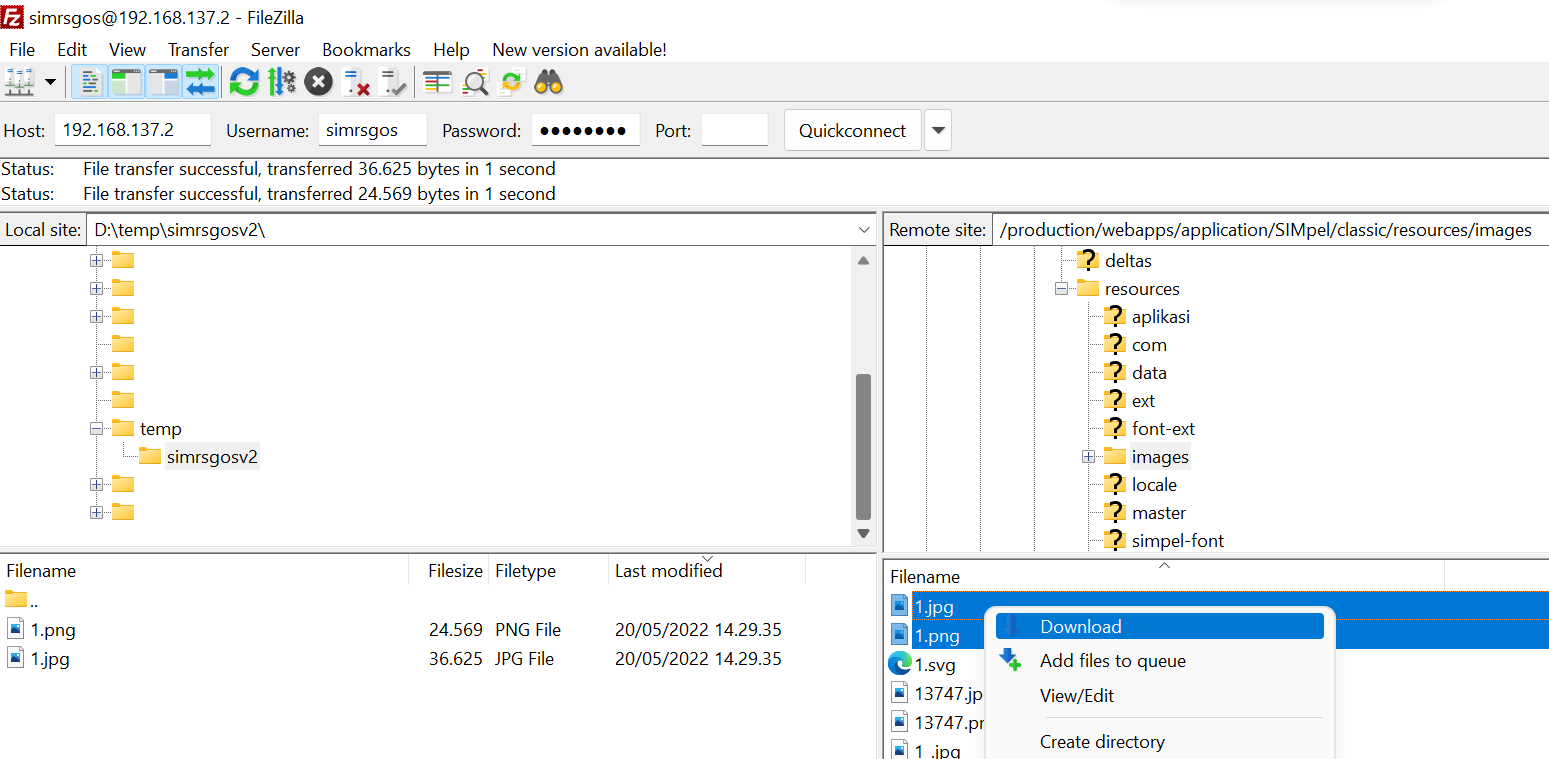Click the New version available! link
Screen dimensions: 1549x759
pyautogui.click(x=579, y=50)
